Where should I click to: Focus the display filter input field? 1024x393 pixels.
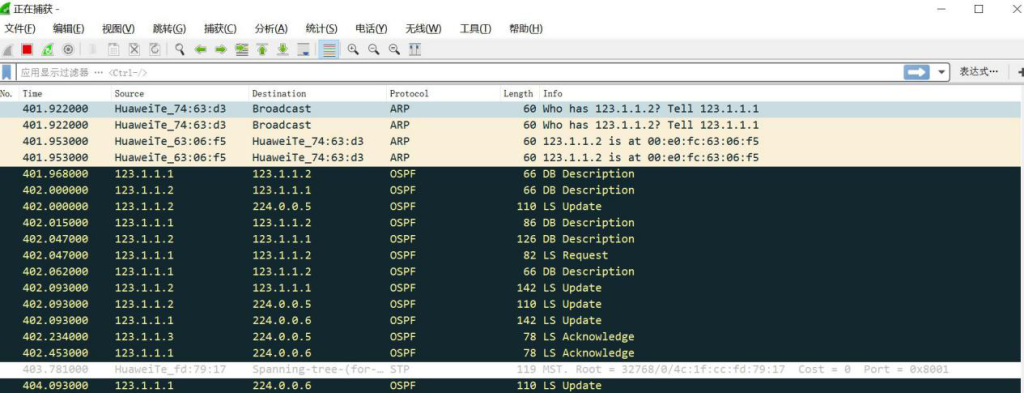click(x=458, y=72)
